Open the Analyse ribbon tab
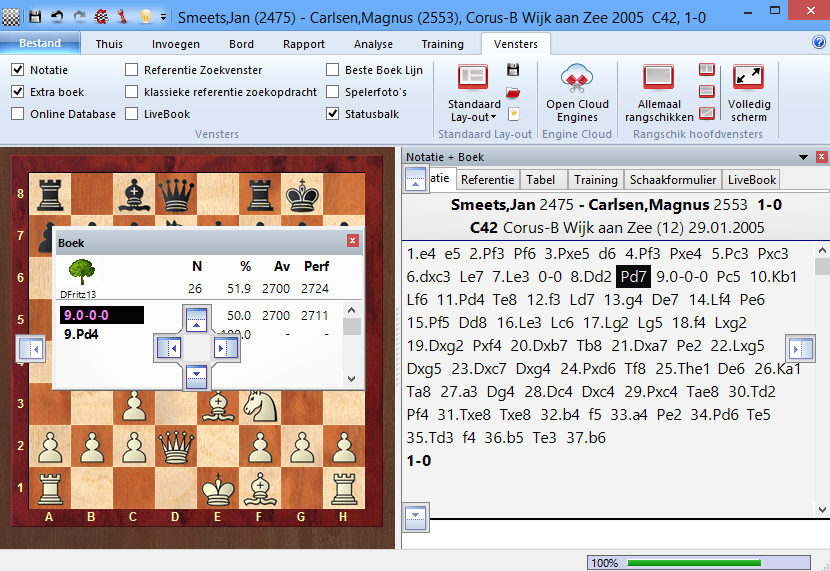The width and height of the screenshot is (830, 571). (373, 44)
